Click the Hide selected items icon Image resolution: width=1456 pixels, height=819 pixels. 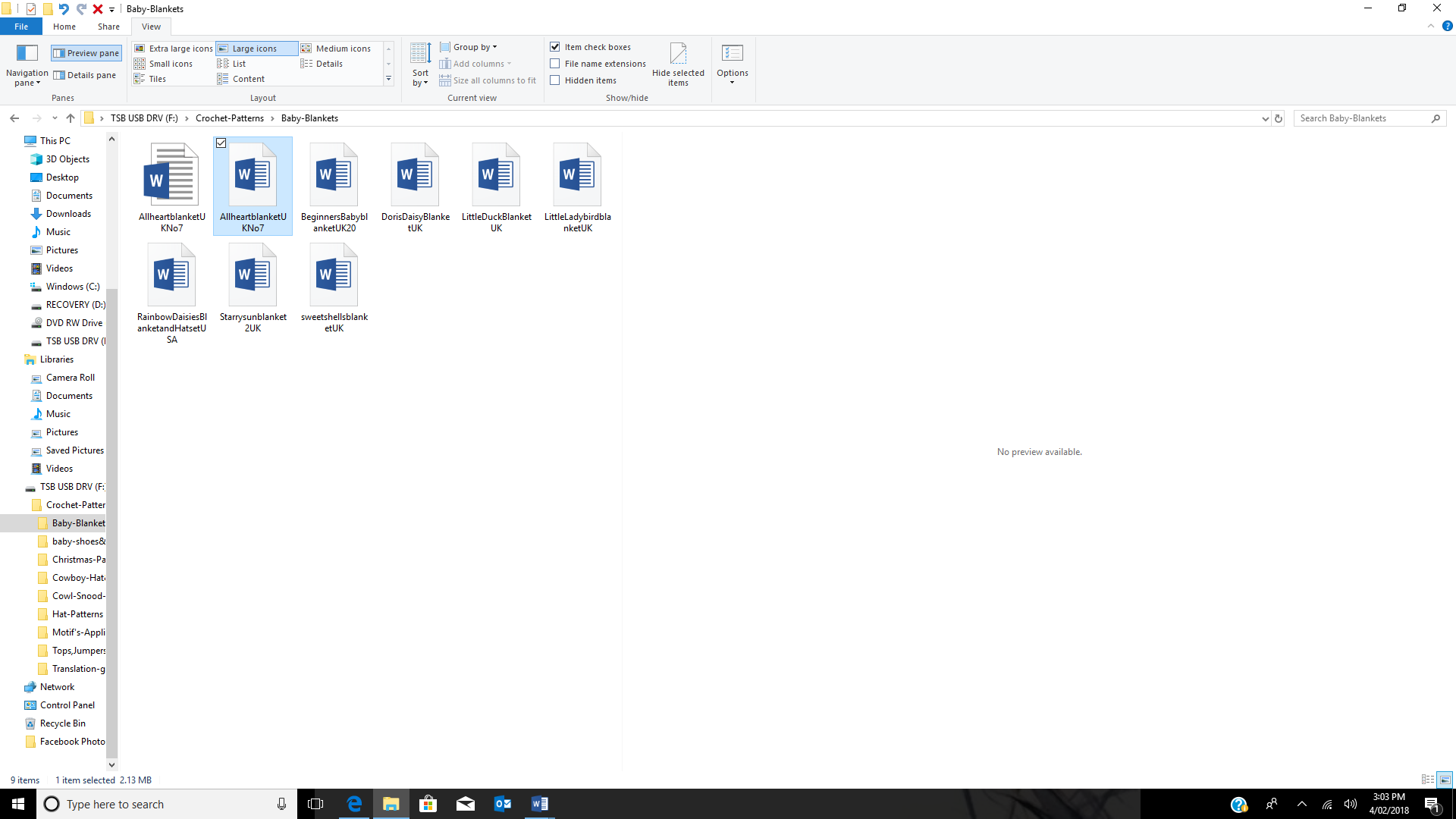click(x=678, y=54)
